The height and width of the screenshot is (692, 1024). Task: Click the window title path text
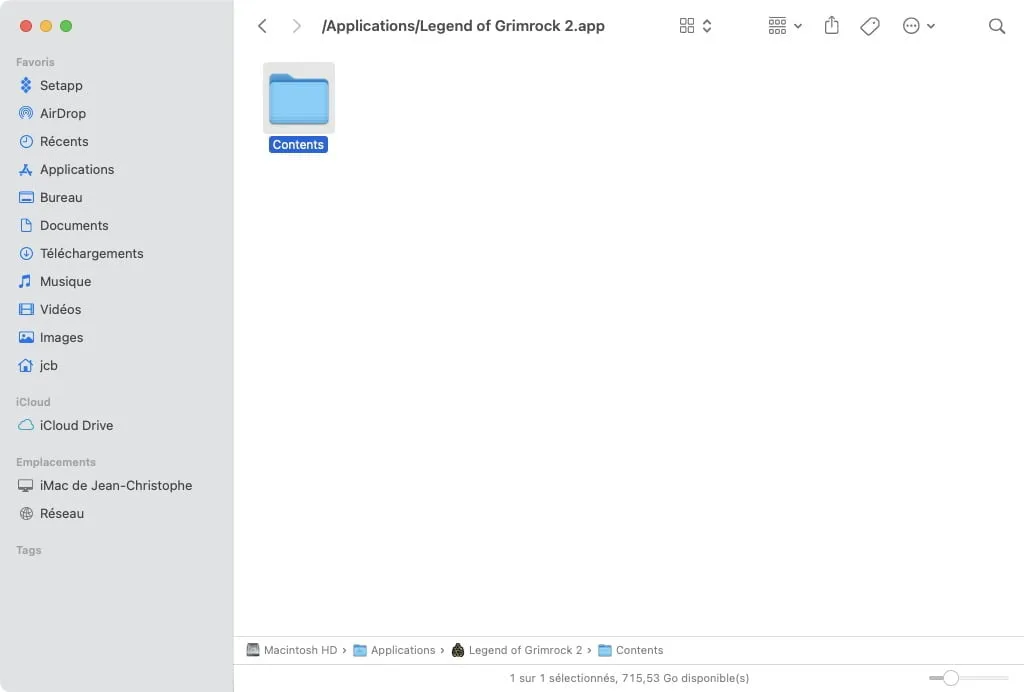[x=463, y=26]
